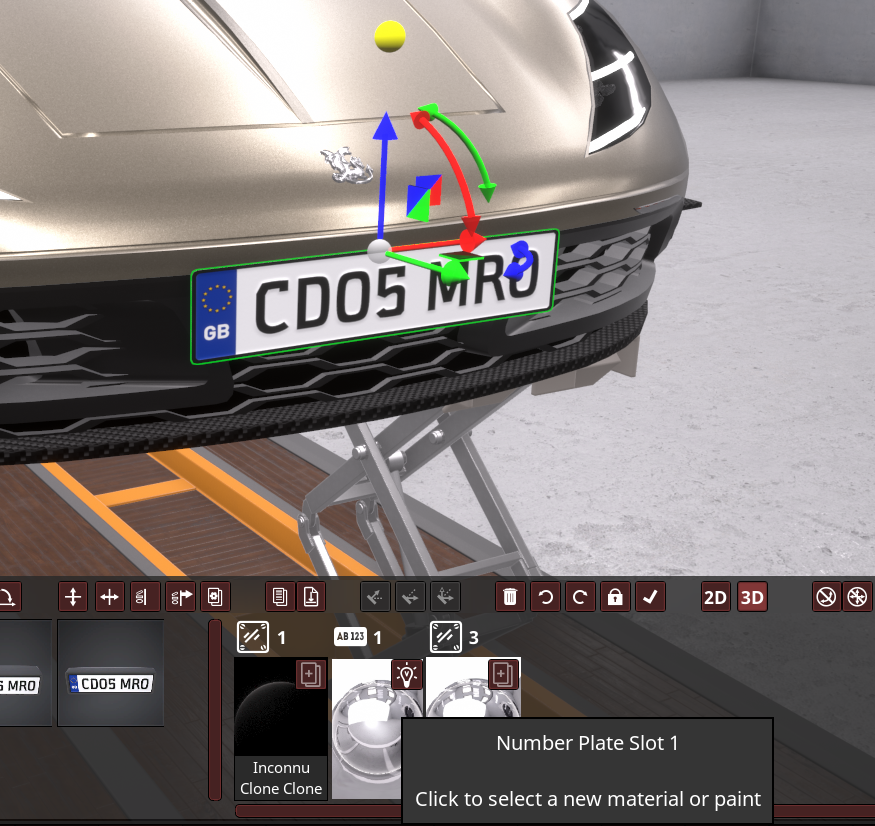
Task: Click the add-copy icon on Inconnu Clone Clone
Action: pos(310,674)
